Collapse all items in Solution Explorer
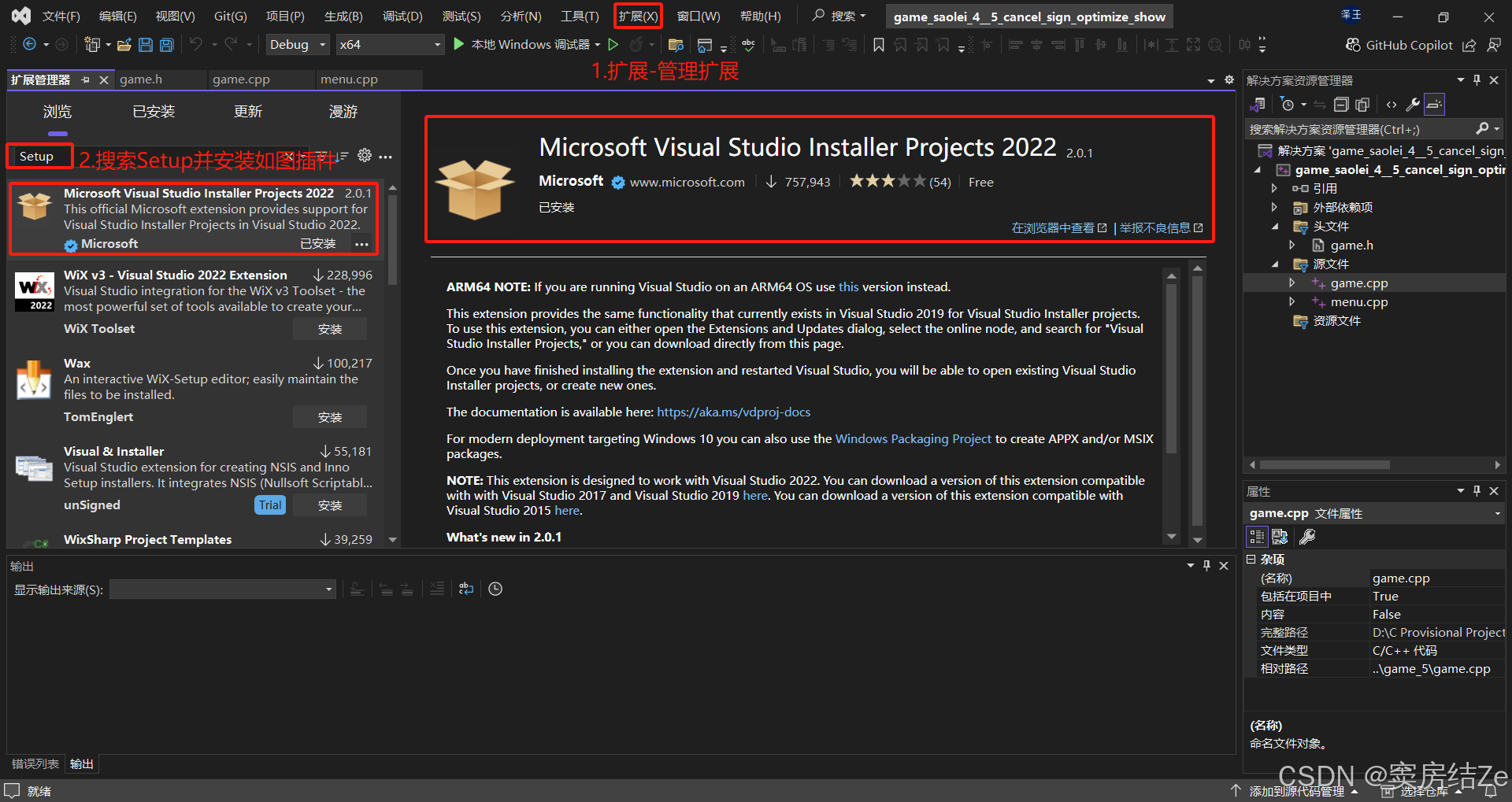The image size is (1512, 802). (x=1341, y=104)
